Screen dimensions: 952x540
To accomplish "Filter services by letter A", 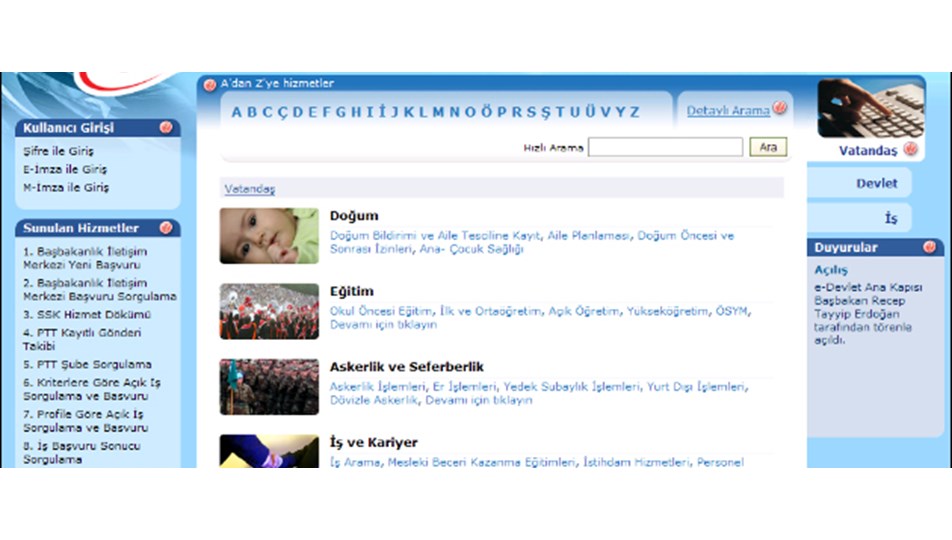I will [237, 112].
